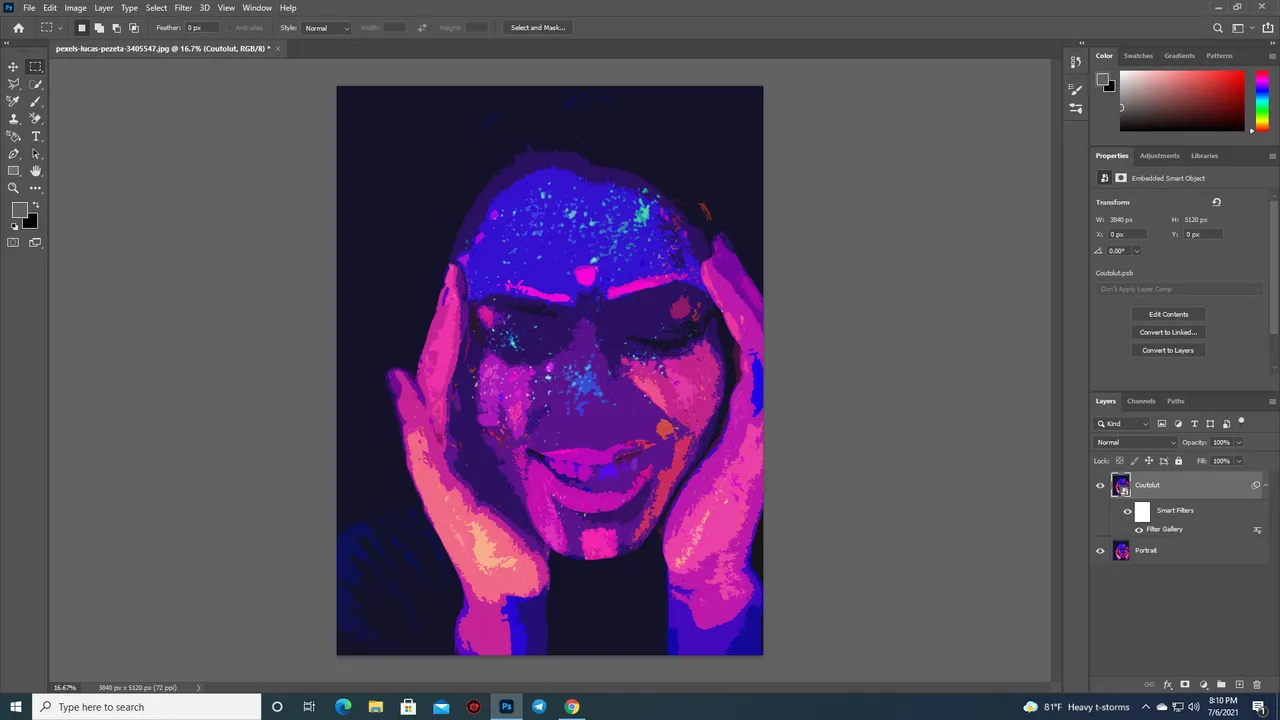The image size is (1280, 720).
Task: Select the Rectangular Marquee tool
Action: pyautogui.click(x=35, y=67)
